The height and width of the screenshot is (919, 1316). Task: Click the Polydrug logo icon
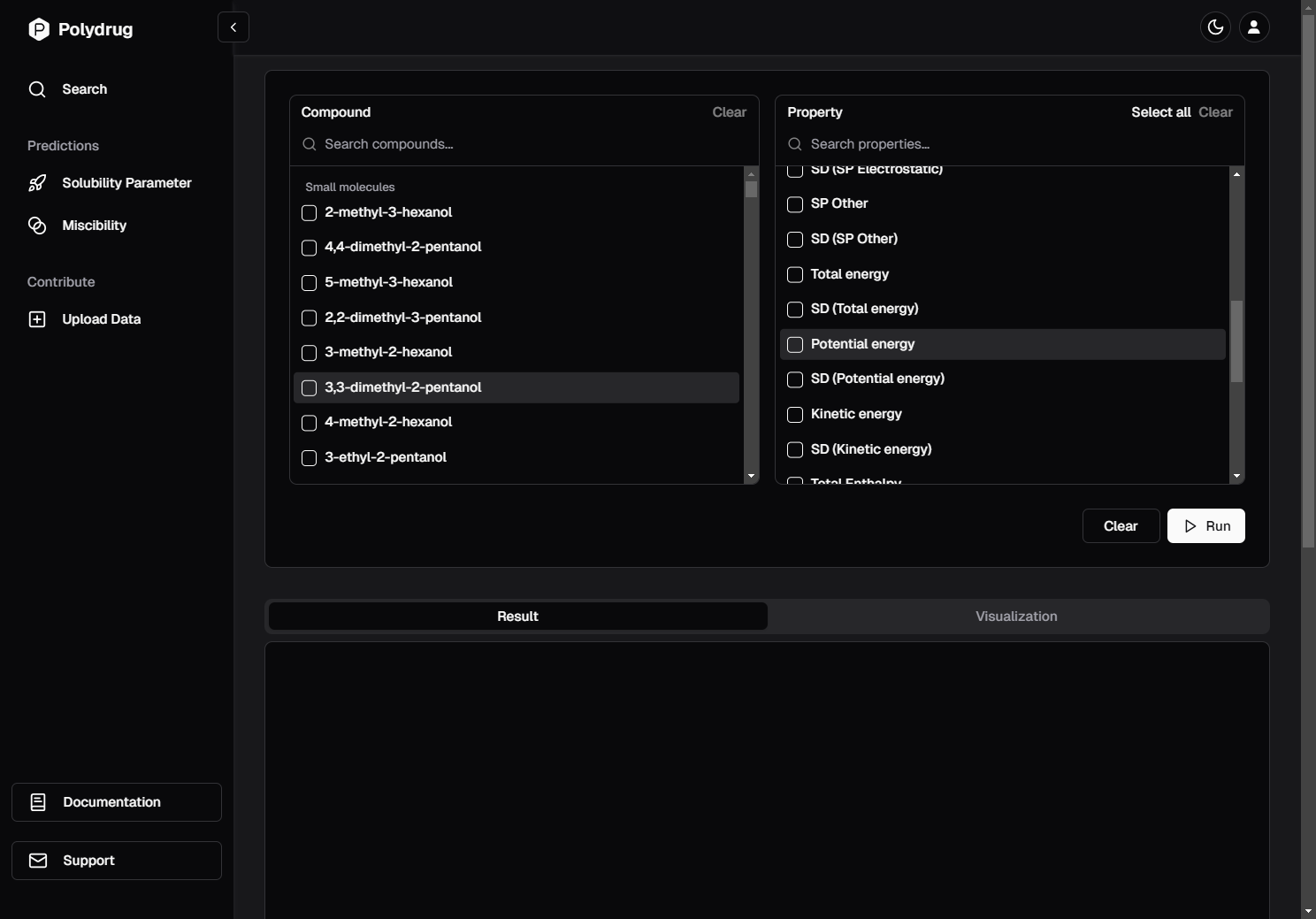coord(39,29)
